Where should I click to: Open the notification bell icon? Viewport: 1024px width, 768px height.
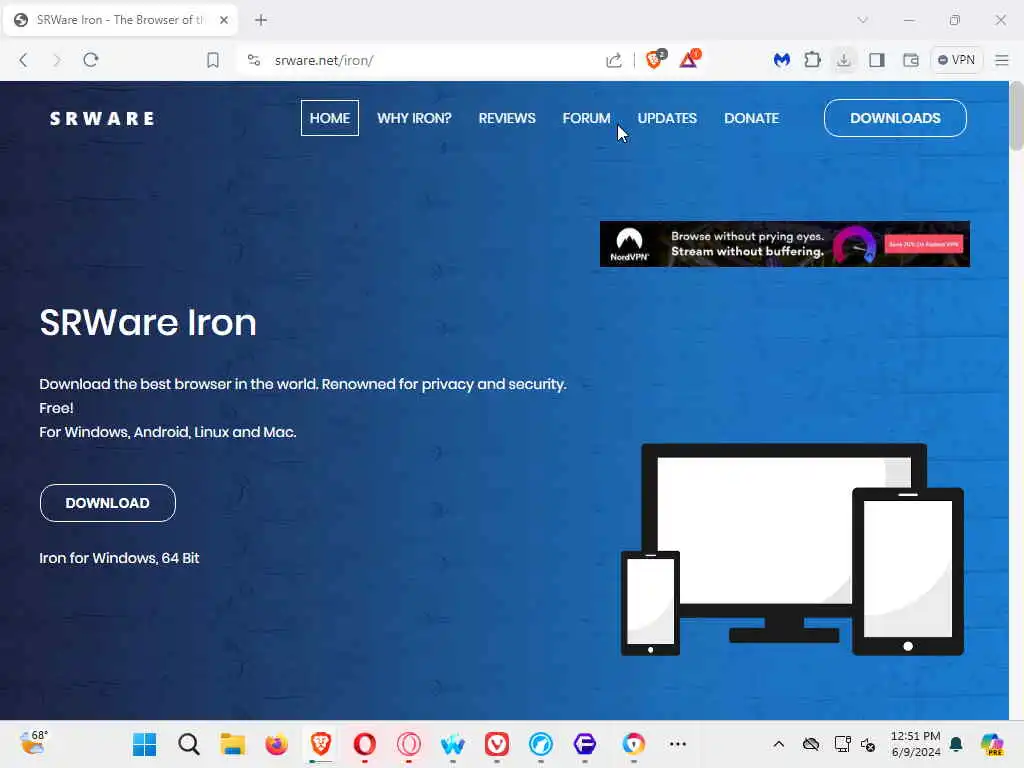pos(956,744)
